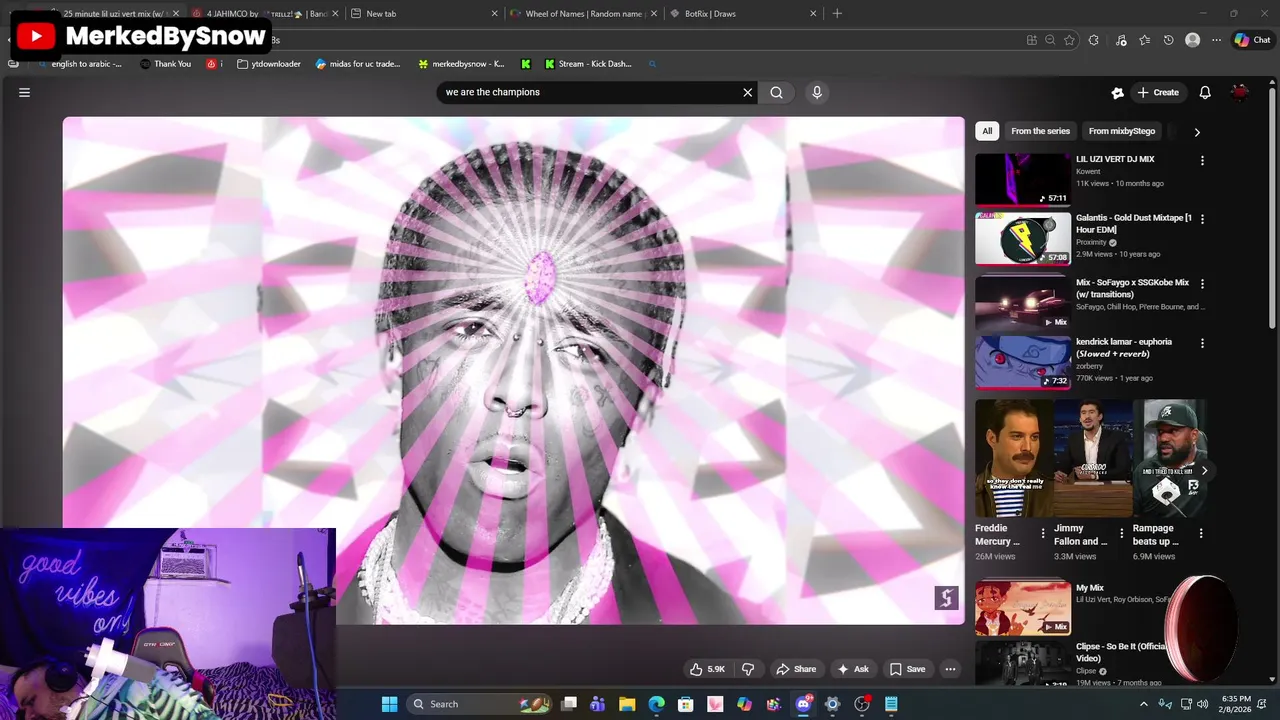Open options for SoFaygo x SSGKobe Mix
Screen dimensions: 1280x720
pyautogui.click(x=1202, y=284)
